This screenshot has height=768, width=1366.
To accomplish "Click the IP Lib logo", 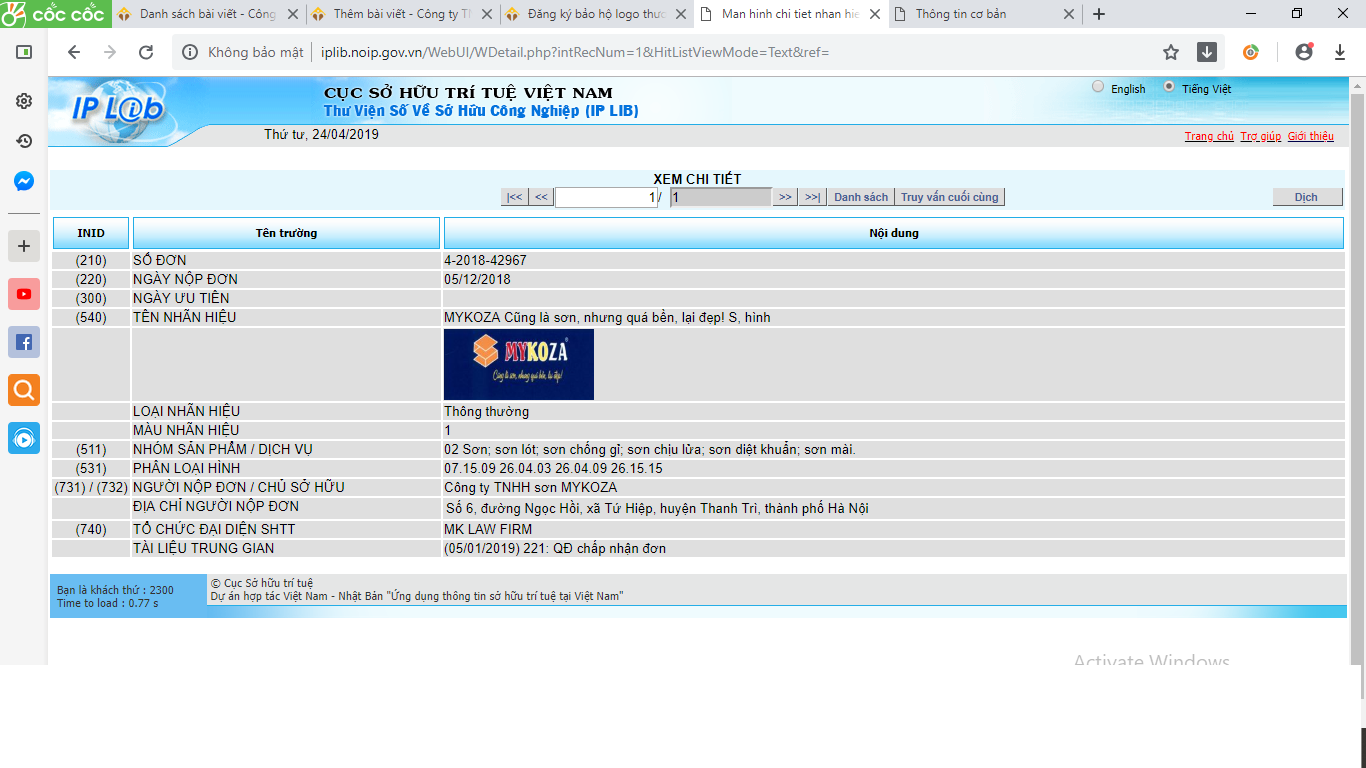I will coord(118,109).
